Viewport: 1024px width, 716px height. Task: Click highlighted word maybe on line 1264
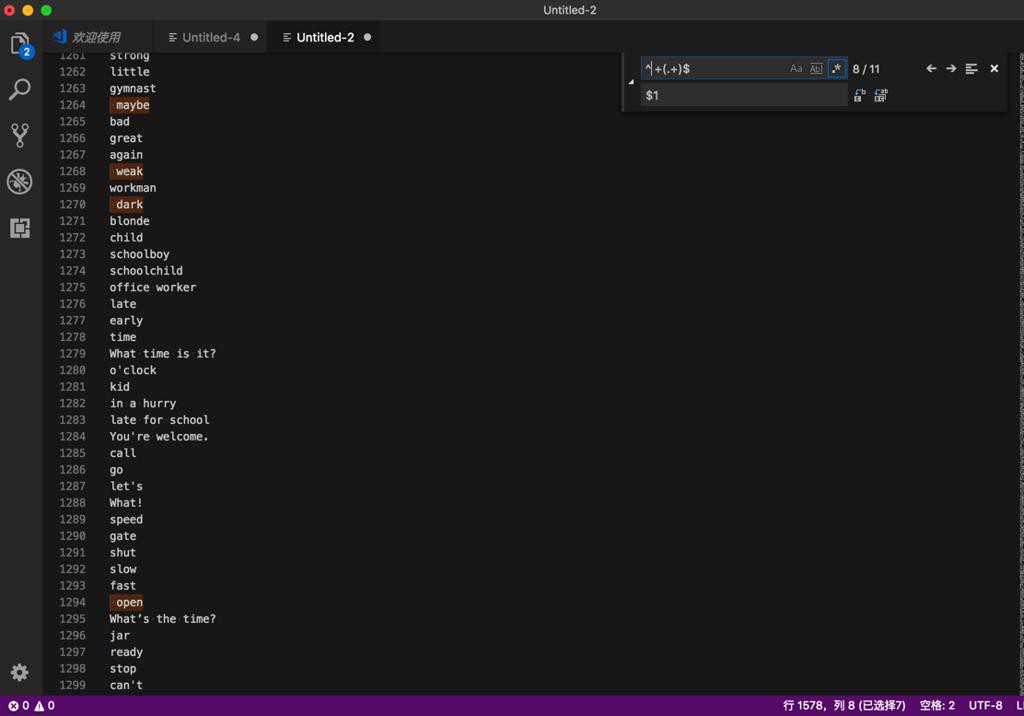(133, 105)
